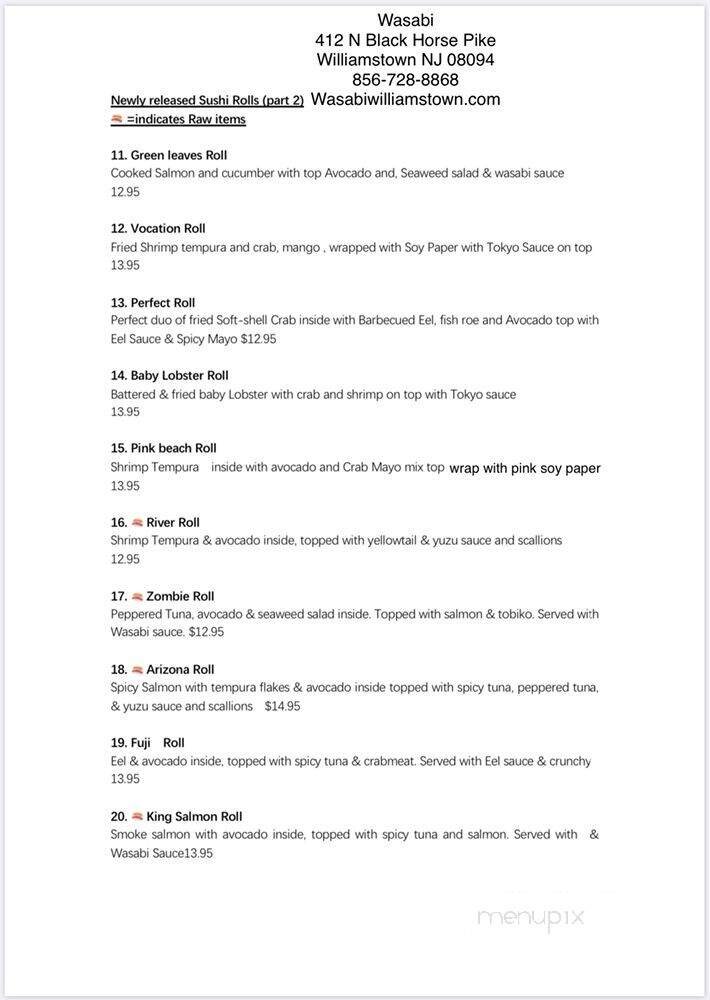Click the raw-item sushi icon in the legend
710x1000 pixels.
[x=117, y=119]
